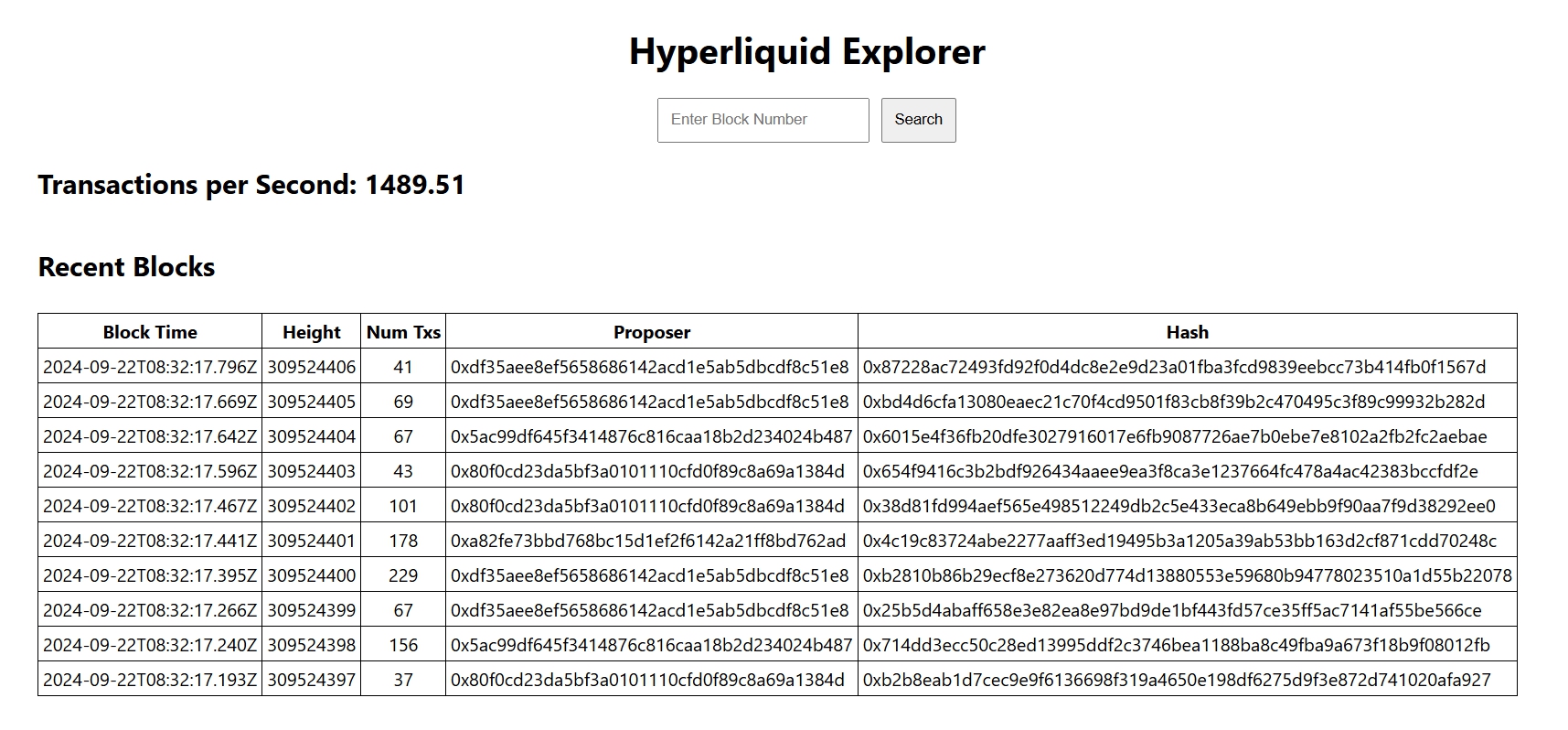Click hash starting with 0x714dd3ecc50c

coord(1177,645)
